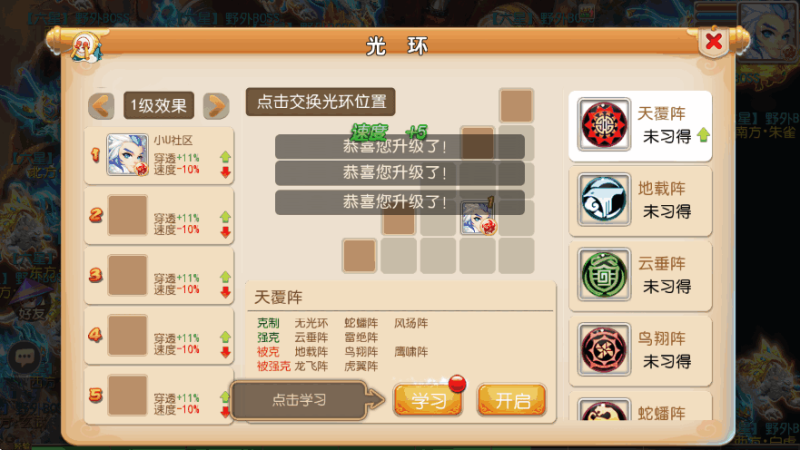Close the 光环 window with the red X
The image size is (800, 450).
713,41
